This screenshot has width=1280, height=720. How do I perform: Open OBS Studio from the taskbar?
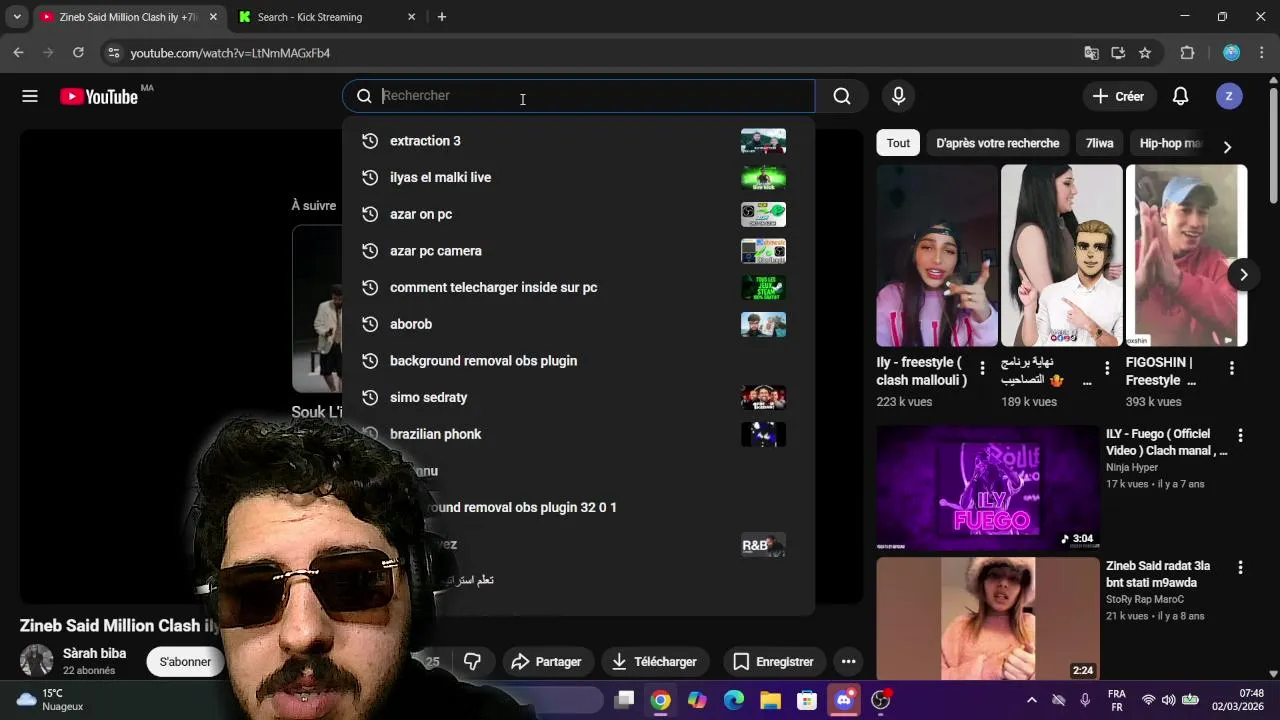coord(881,700)
